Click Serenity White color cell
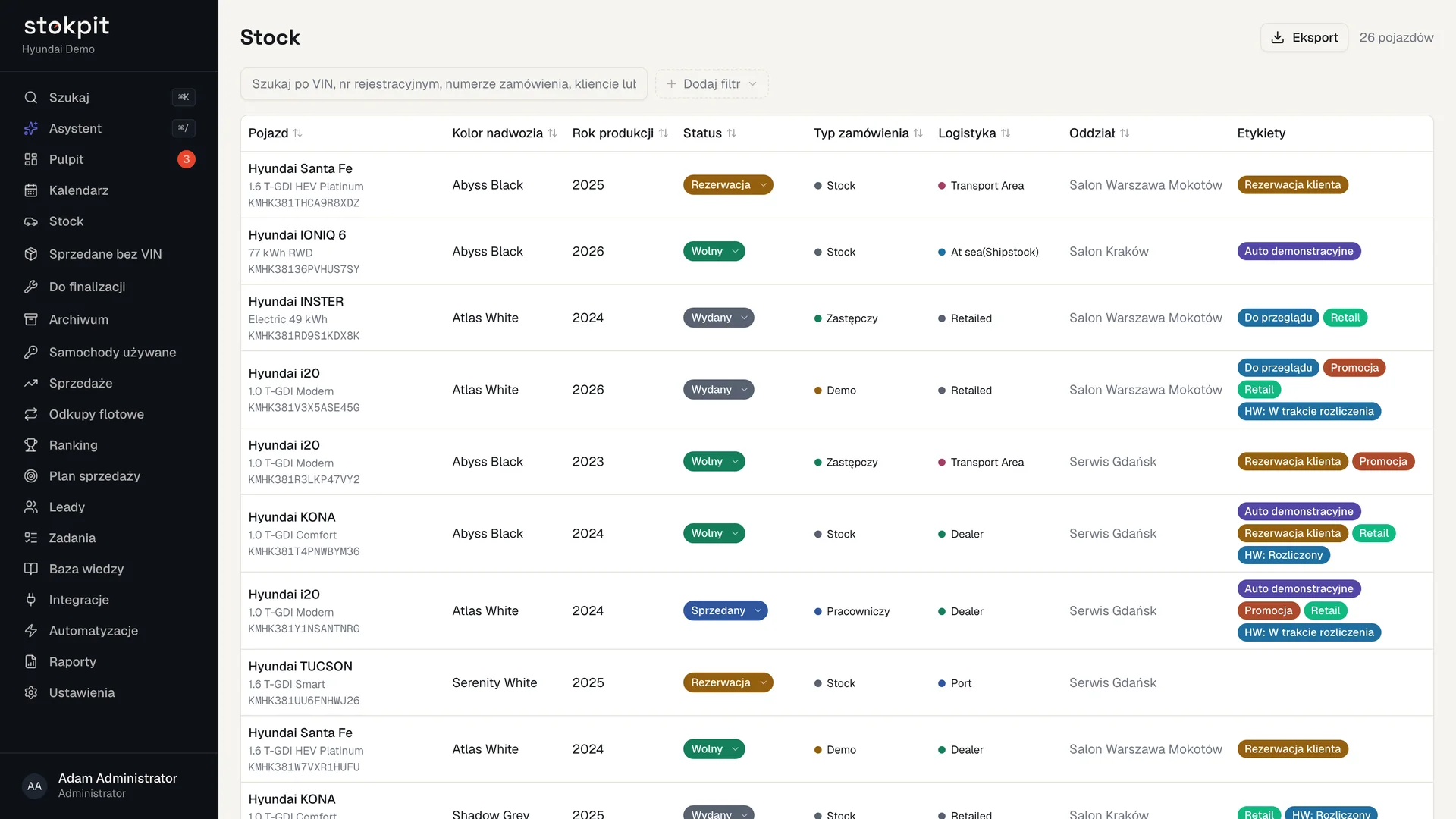The width and height of the screenshot is (1456, 819). click(494, 682)
